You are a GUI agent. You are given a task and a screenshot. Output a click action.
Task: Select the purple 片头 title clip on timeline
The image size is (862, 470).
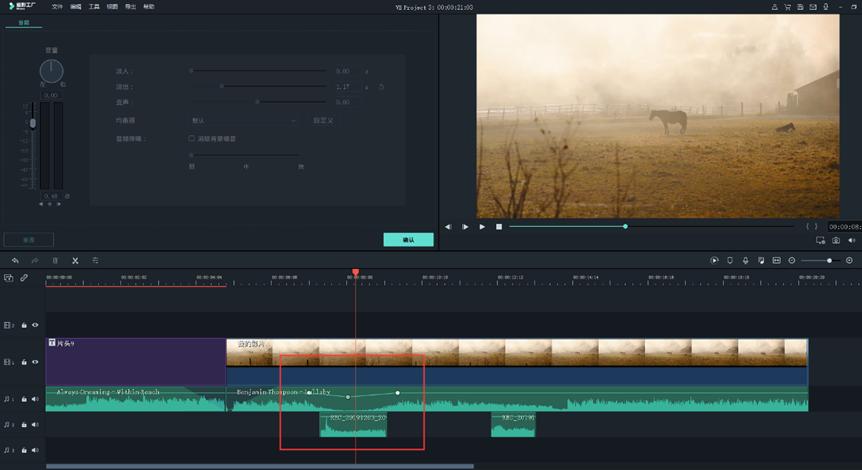(x=136, y=361)
